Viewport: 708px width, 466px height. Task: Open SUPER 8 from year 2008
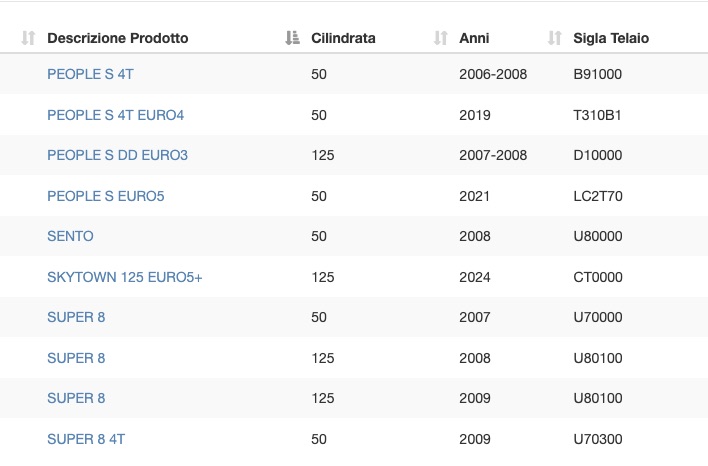click(76, 358)
